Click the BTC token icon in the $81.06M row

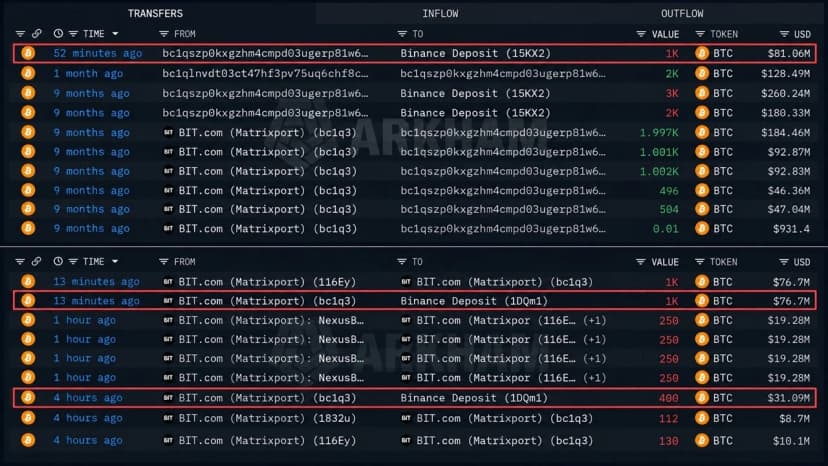coord(702,53)
